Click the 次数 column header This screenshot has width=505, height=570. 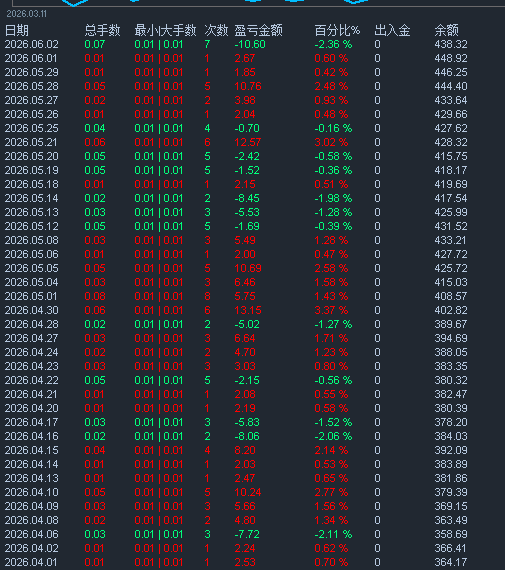point(216,30)
